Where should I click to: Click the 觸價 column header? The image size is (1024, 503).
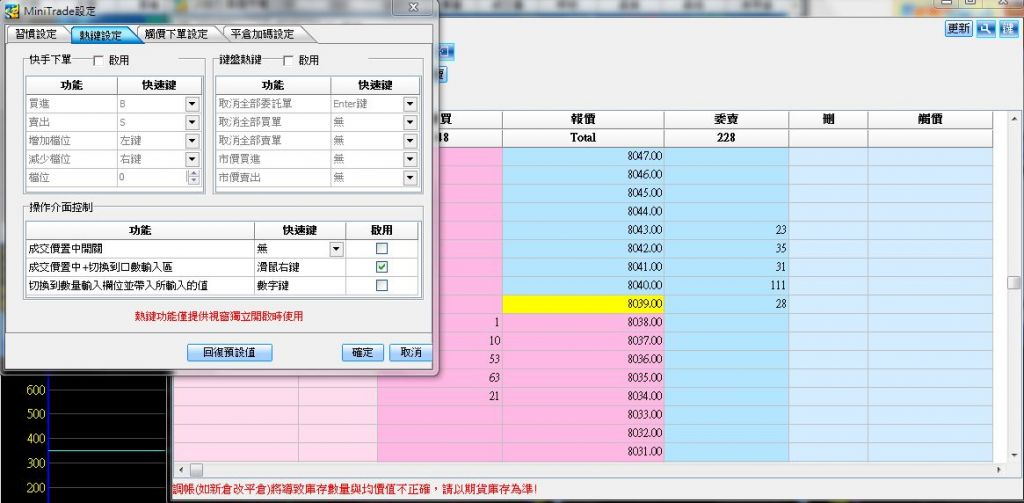point(930,120)
